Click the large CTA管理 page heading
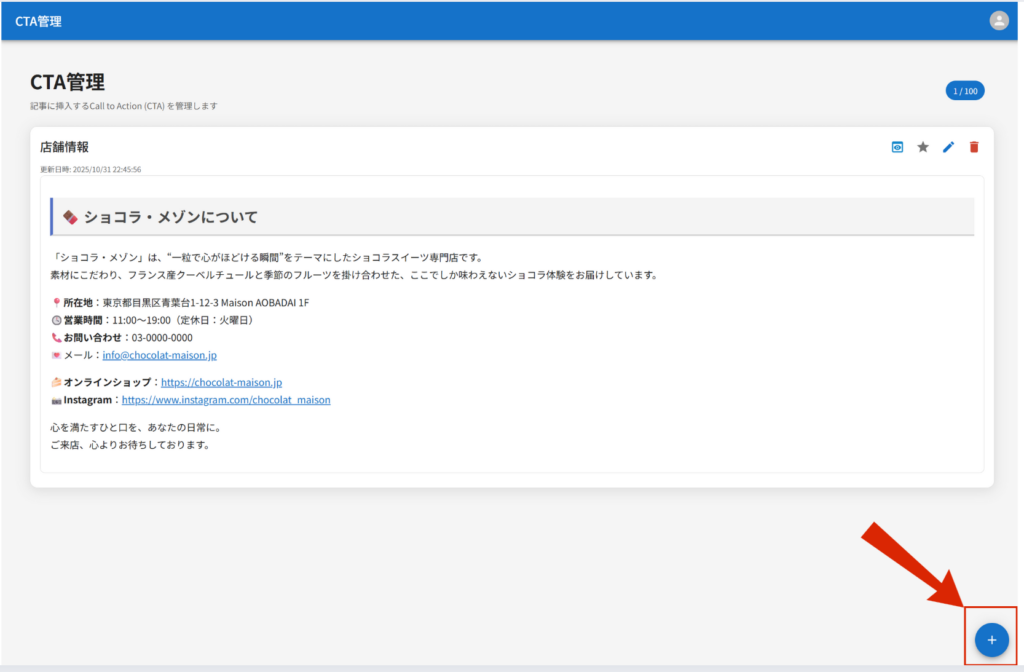This screenshot has width=1024, height=672. click(x=67, y=82)
